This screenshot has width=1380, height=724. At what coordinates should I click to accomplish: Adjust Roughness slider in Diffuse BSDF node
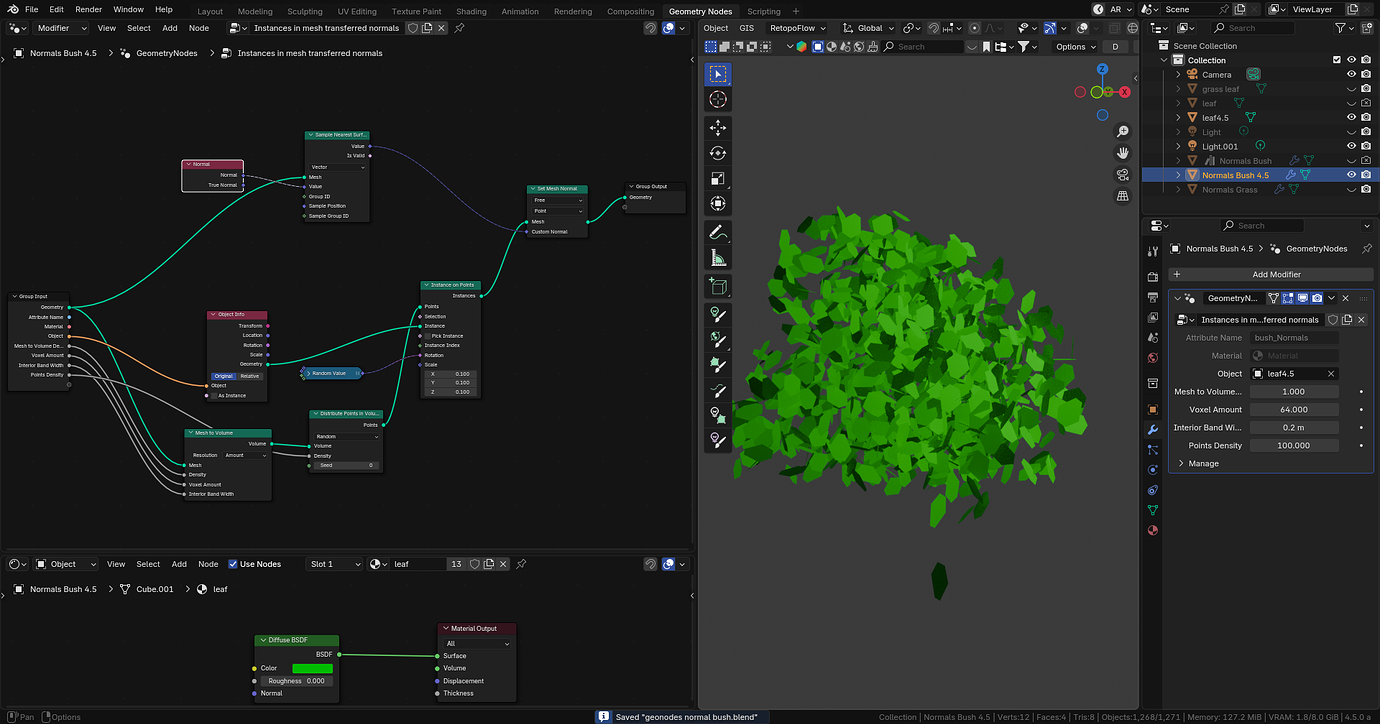pyautogui.click(x=296, y=681)
